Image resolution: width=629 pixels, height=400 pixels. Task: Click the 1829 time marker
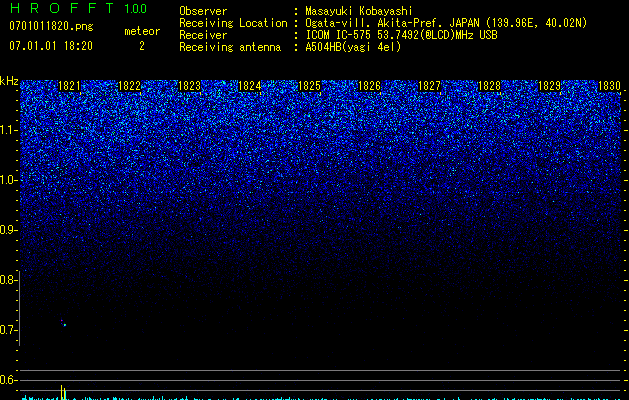coord(549,86)
